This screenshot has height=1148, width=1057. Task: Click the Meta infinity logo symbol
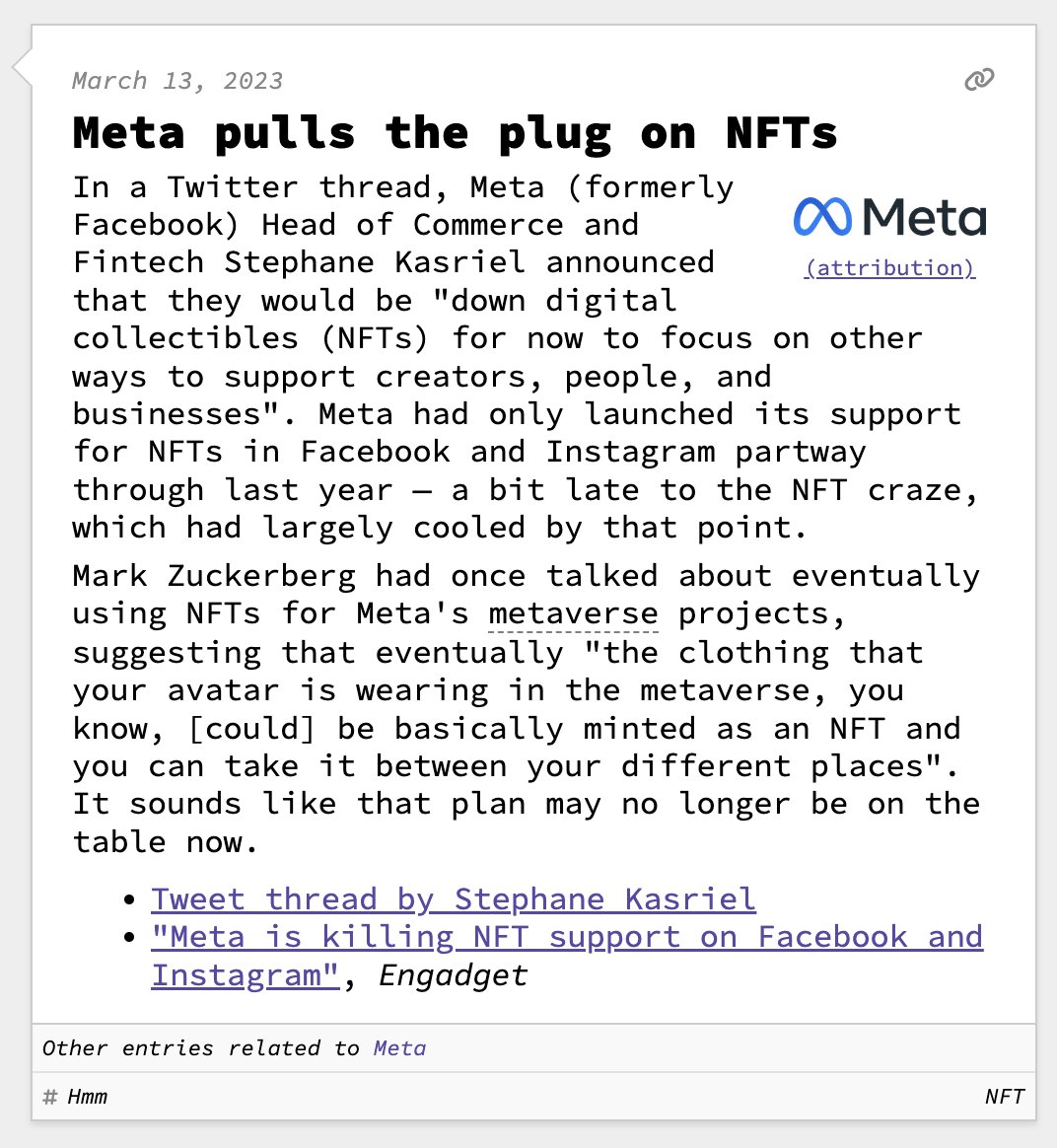pos(822,218)
